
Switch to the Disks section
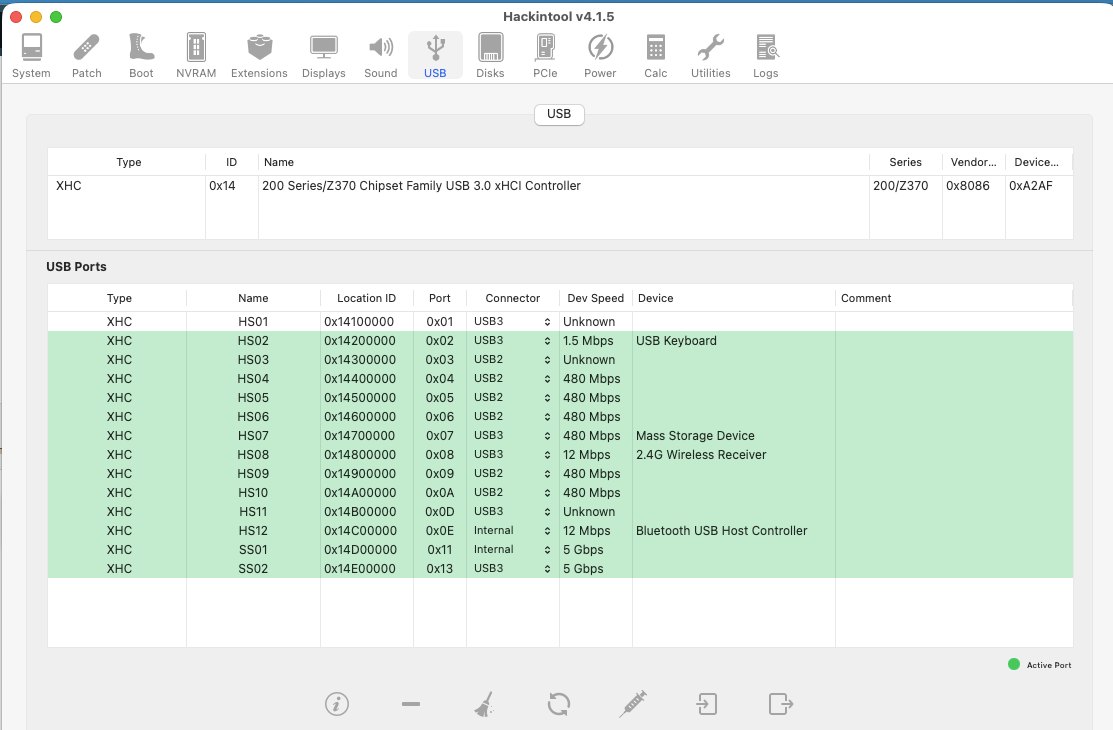tap(490, 56)
